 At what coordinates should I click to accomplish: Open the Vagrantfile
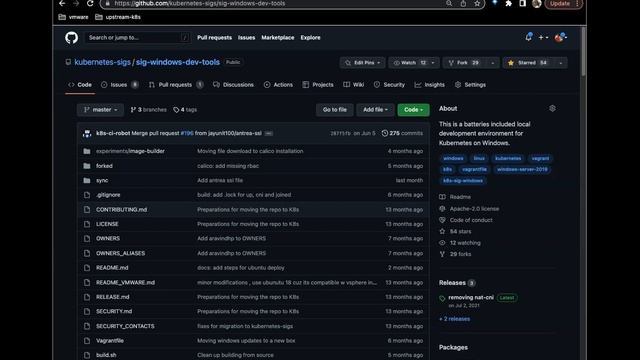(110, 340)
